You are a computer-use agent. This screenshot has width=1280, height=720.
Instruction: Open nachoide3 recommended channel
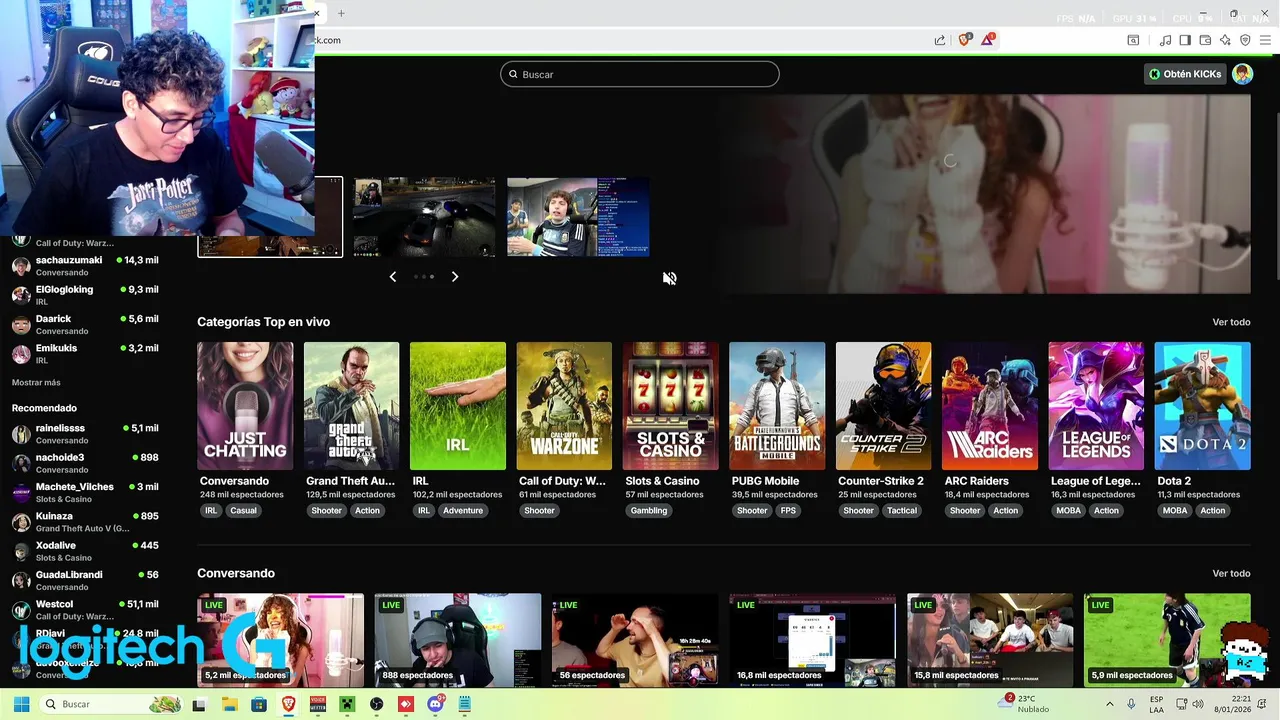click(85, 463)
